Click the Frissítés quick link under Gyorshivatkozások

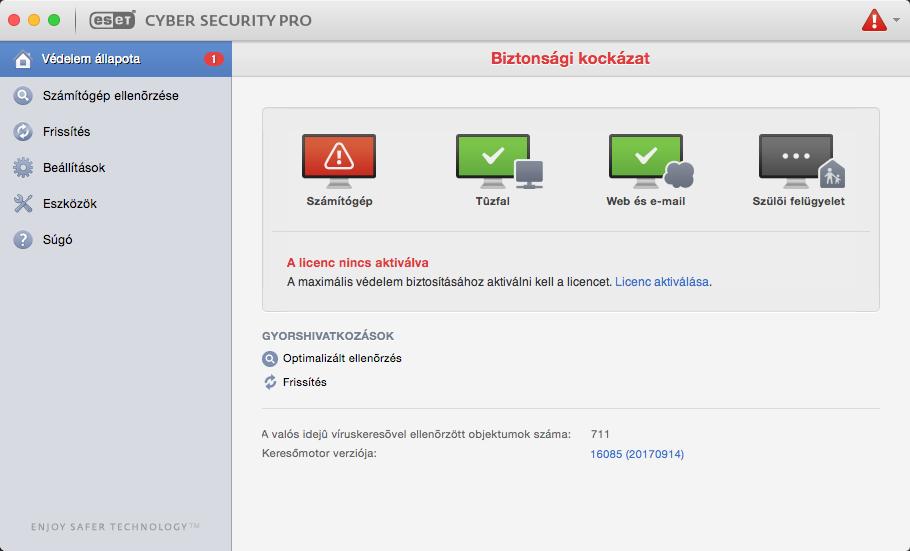click(305, 382)
